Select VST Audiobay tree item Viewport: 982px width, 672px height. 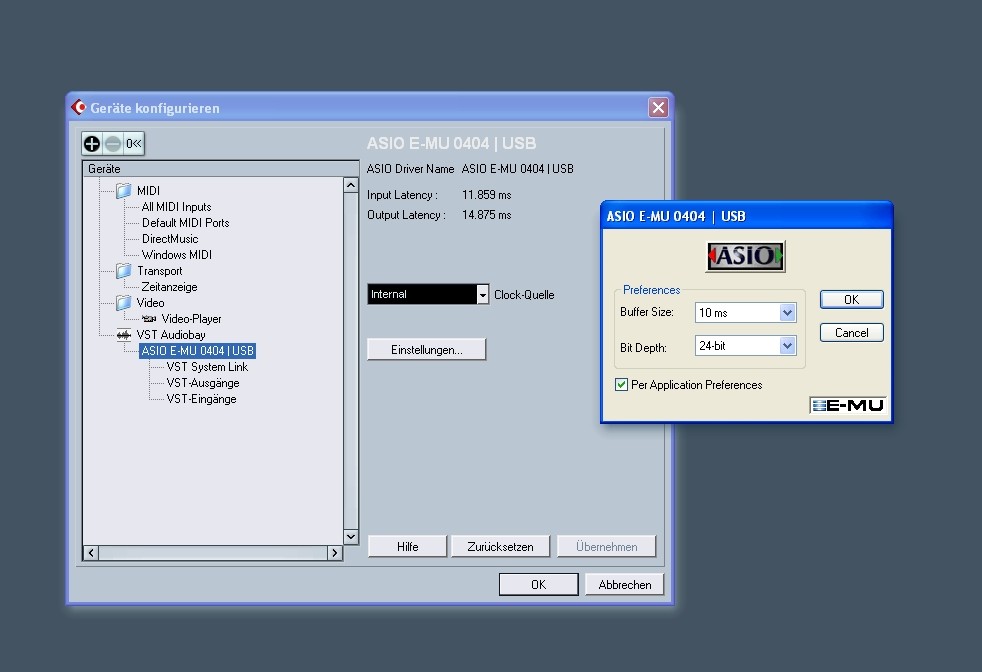click(171, 335)
